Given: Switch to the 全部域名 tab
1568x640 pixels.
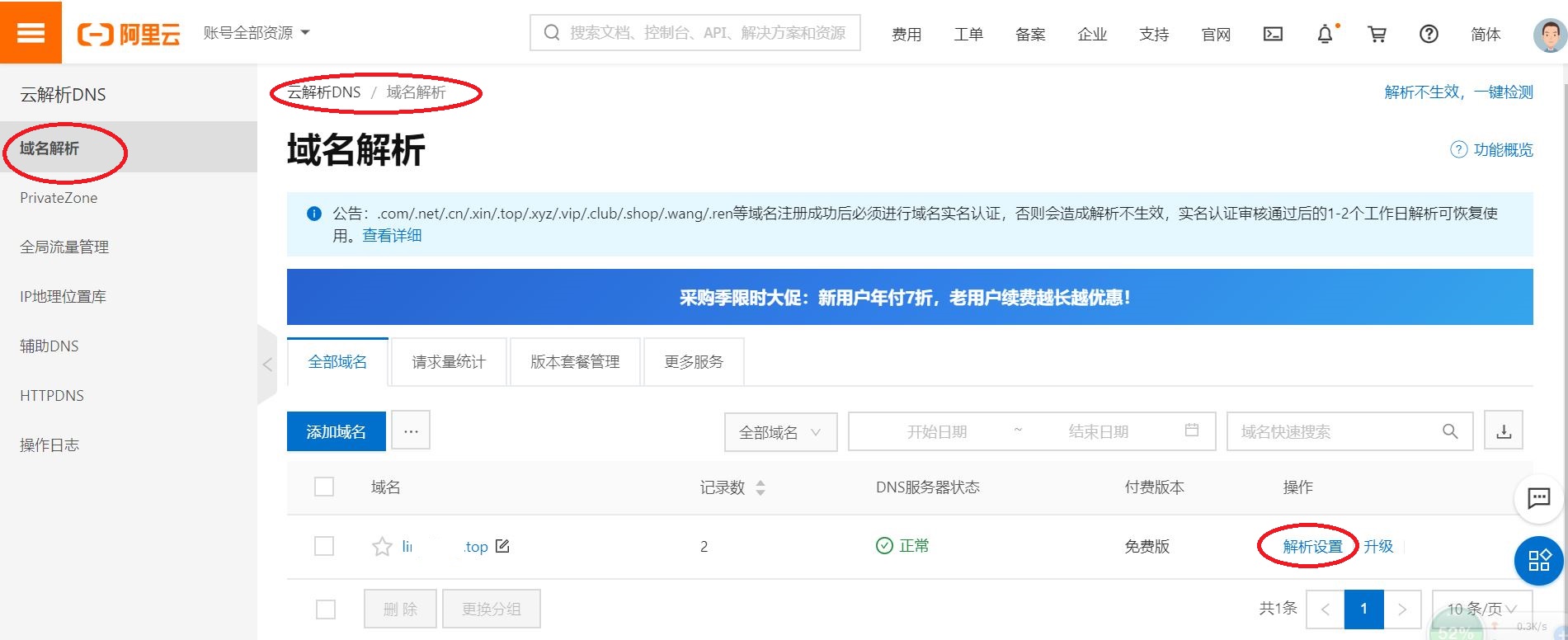Looking at the screenshot, I should point(337,362).
